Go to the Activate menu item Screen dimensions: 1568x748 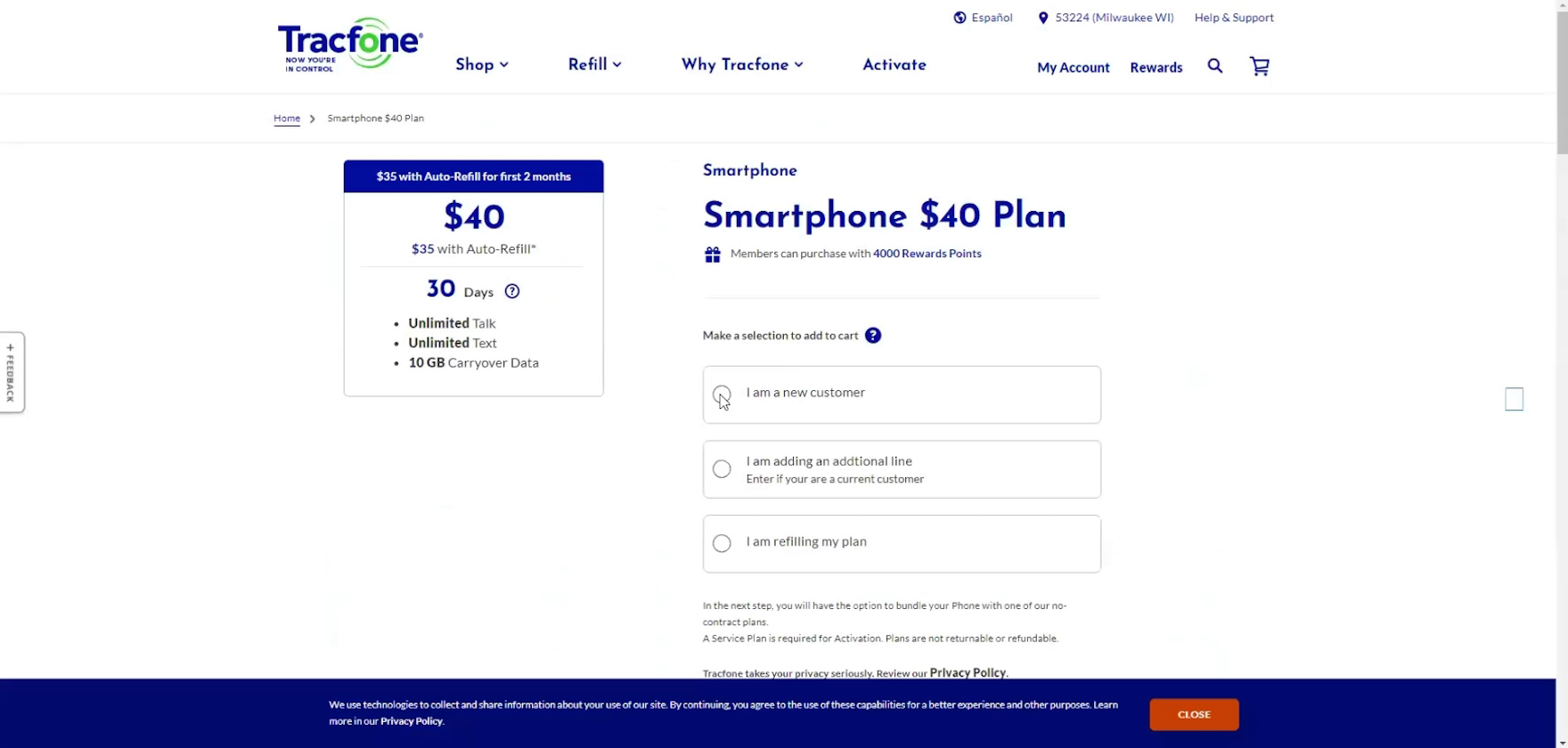pyautogui.click(x=894, y=64)
